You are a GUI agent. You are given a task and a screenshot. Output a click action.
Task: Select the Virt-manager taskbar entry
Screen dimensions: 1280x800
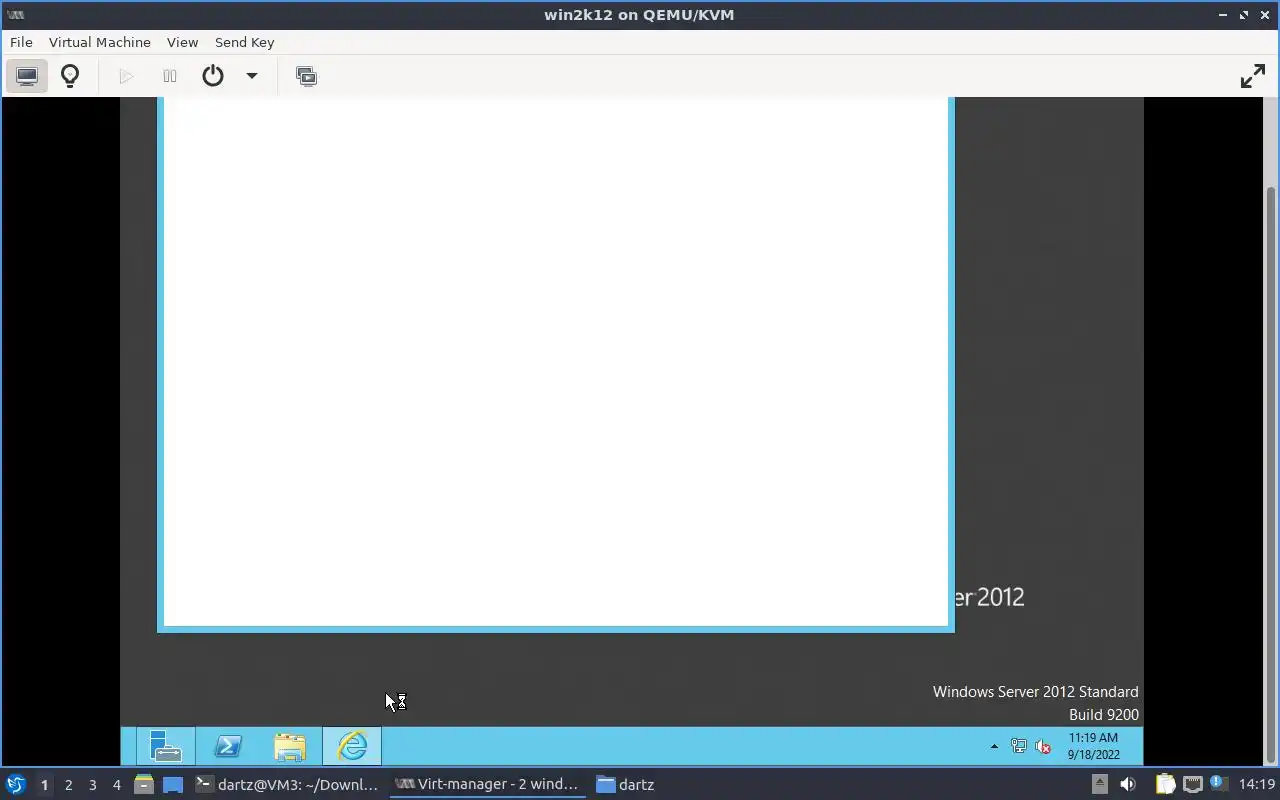(488, 785)
